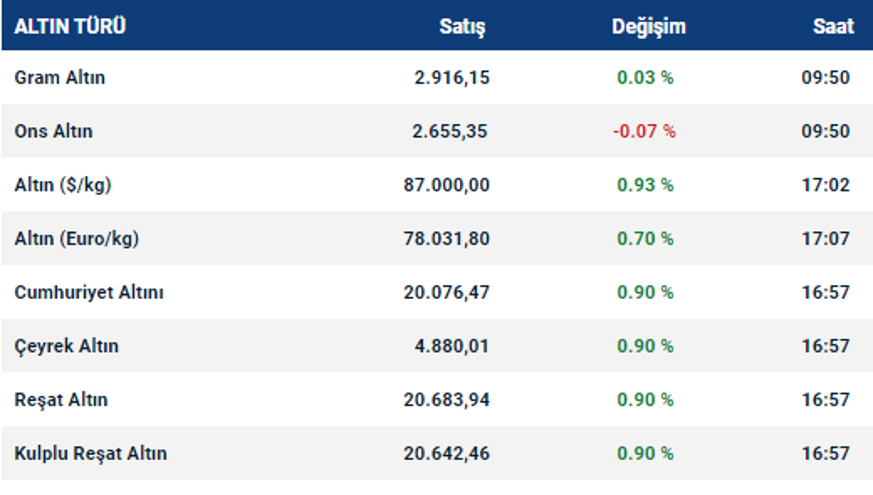Select the 0.70 % change for Euro/kg
Viewport: 873px width, 495px height.
645,239
